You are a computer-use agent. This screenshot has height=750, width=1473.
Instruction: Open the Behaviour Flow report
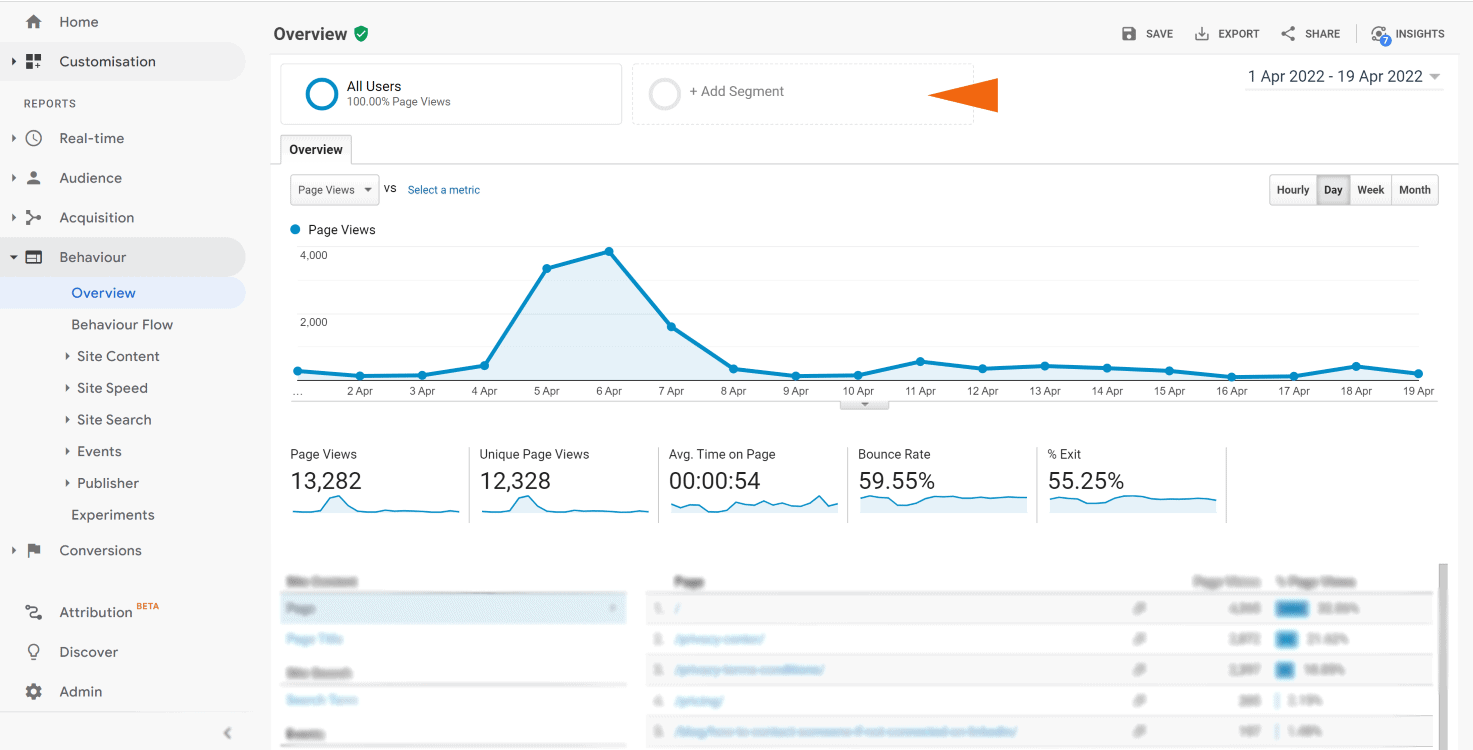pos(122,325)
